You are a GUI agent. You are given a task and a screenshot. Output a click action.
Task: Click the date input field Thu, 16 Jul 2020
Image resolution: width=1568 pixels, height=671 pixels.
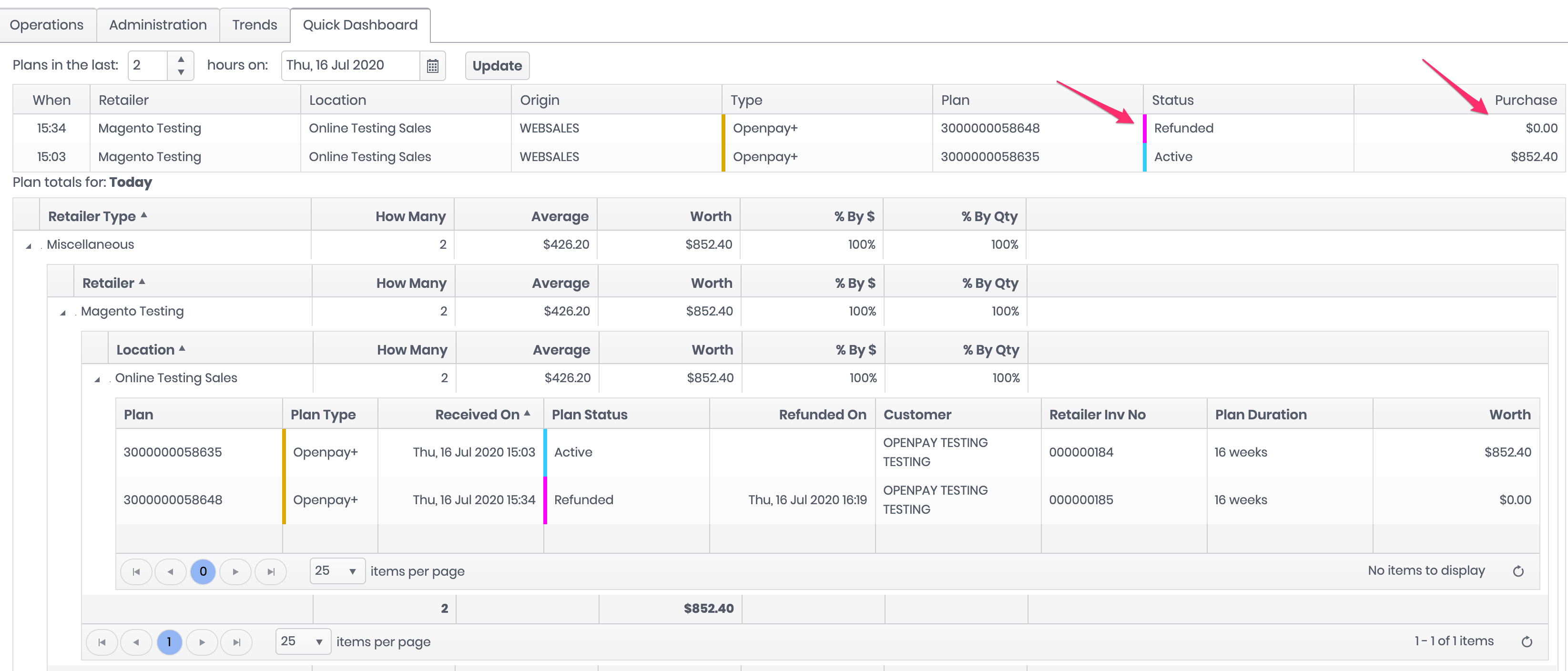350,65
